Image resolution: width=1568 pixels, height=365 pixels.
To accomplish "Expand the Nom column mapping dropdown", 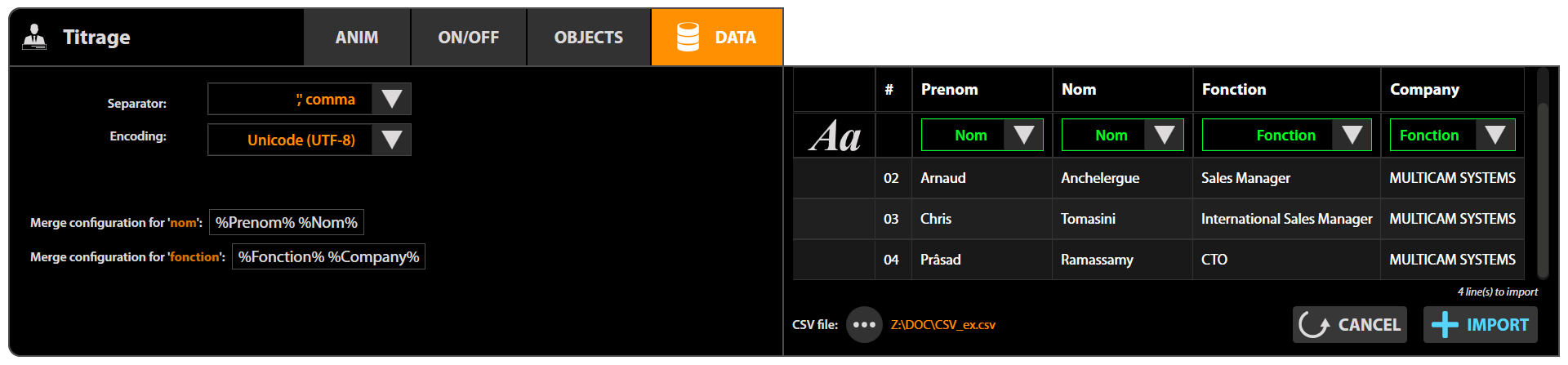I will 1164,135.
